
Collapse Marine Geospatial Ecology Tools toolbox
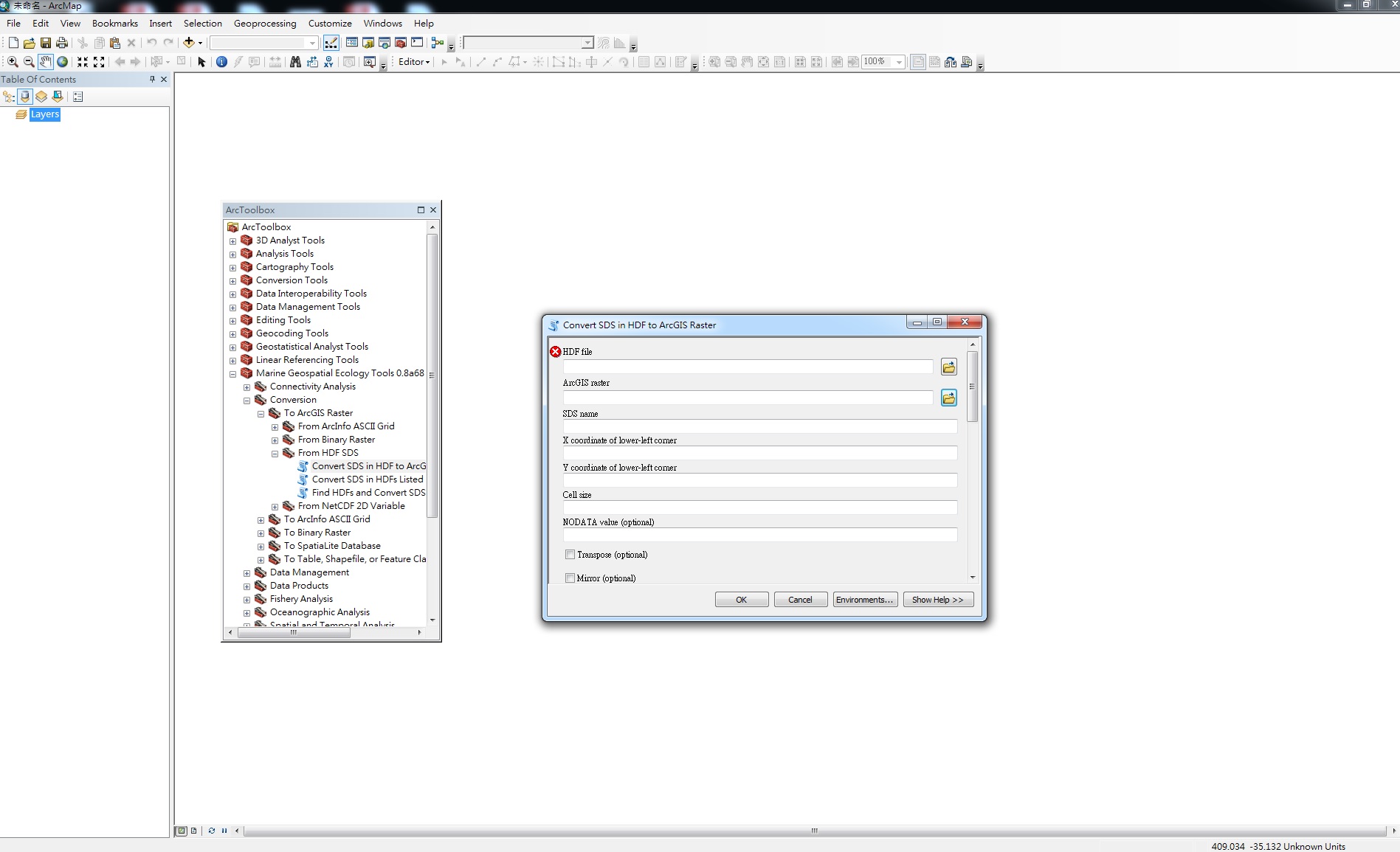click(232, 374)
